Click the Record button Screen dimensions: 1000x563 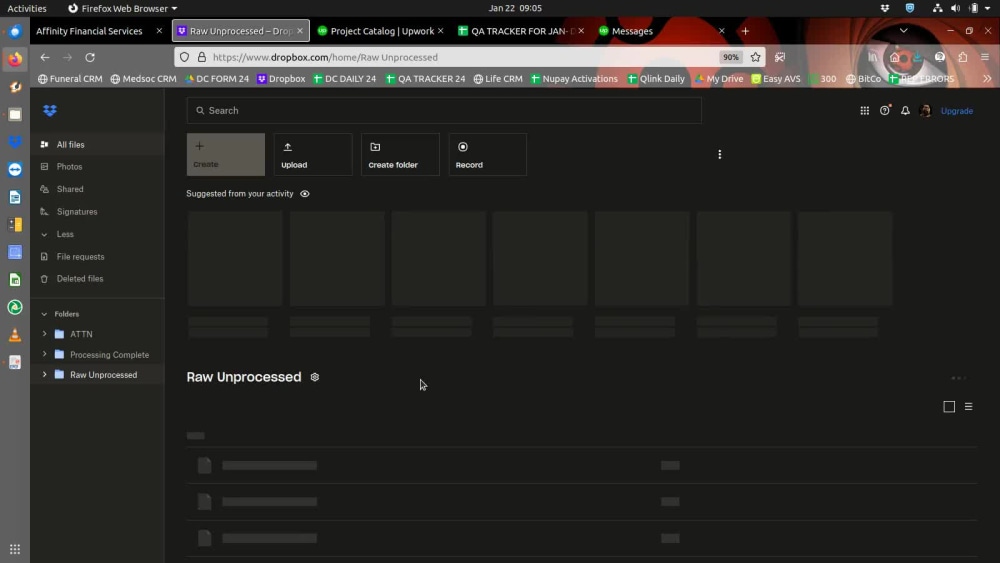click(488, 154)
